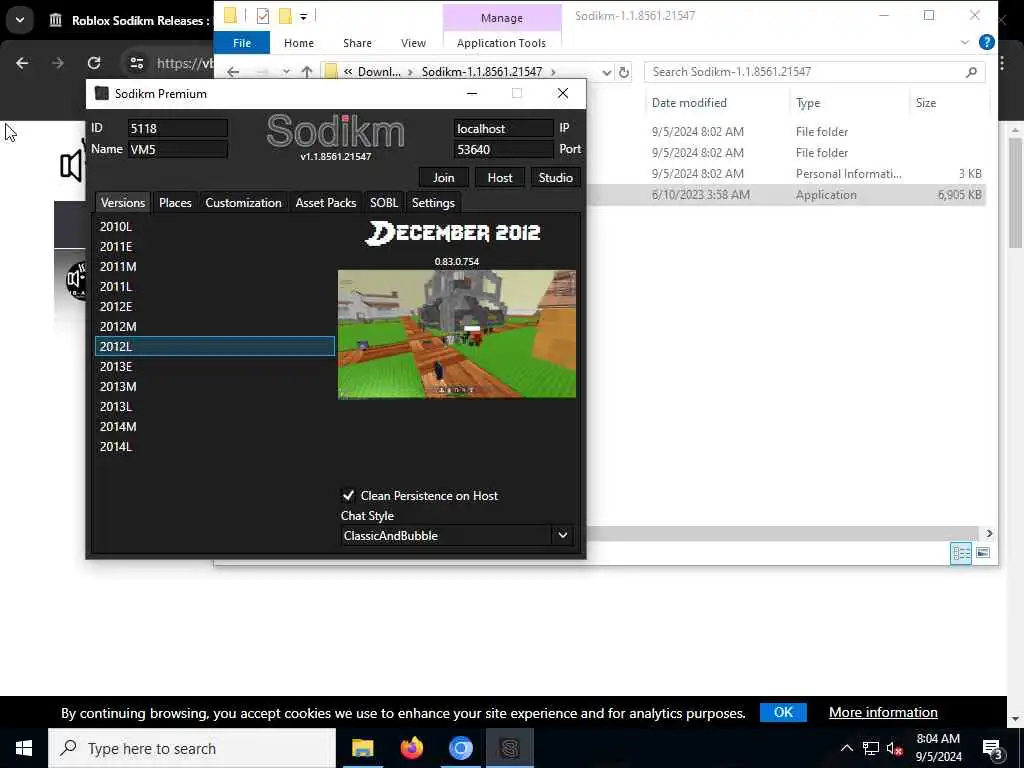Select the 2013E version entry
The width and height of the screenshot is (1024, 768).
click(215, 366)
